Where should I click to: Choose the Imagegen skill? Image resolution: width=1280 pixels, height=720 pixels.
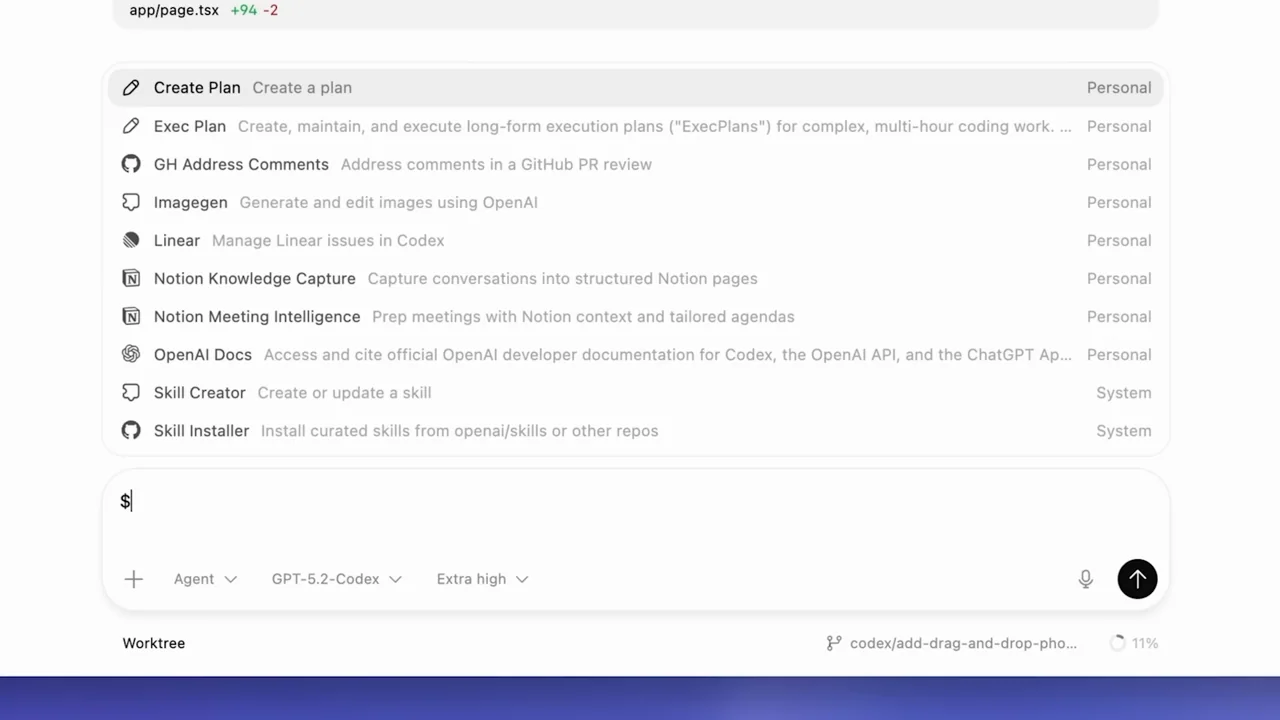636,202
